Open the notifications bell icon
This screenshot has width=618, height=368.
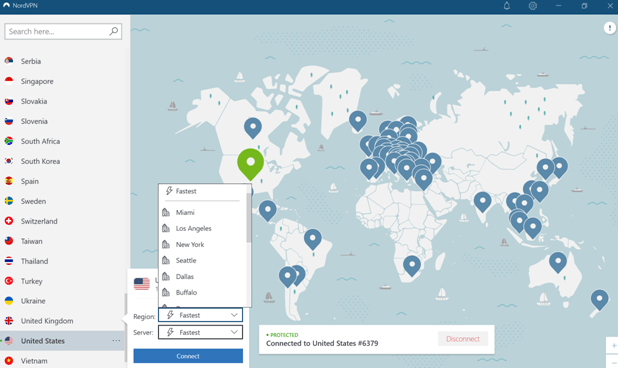pyautogui.click(x=507, y=6)
